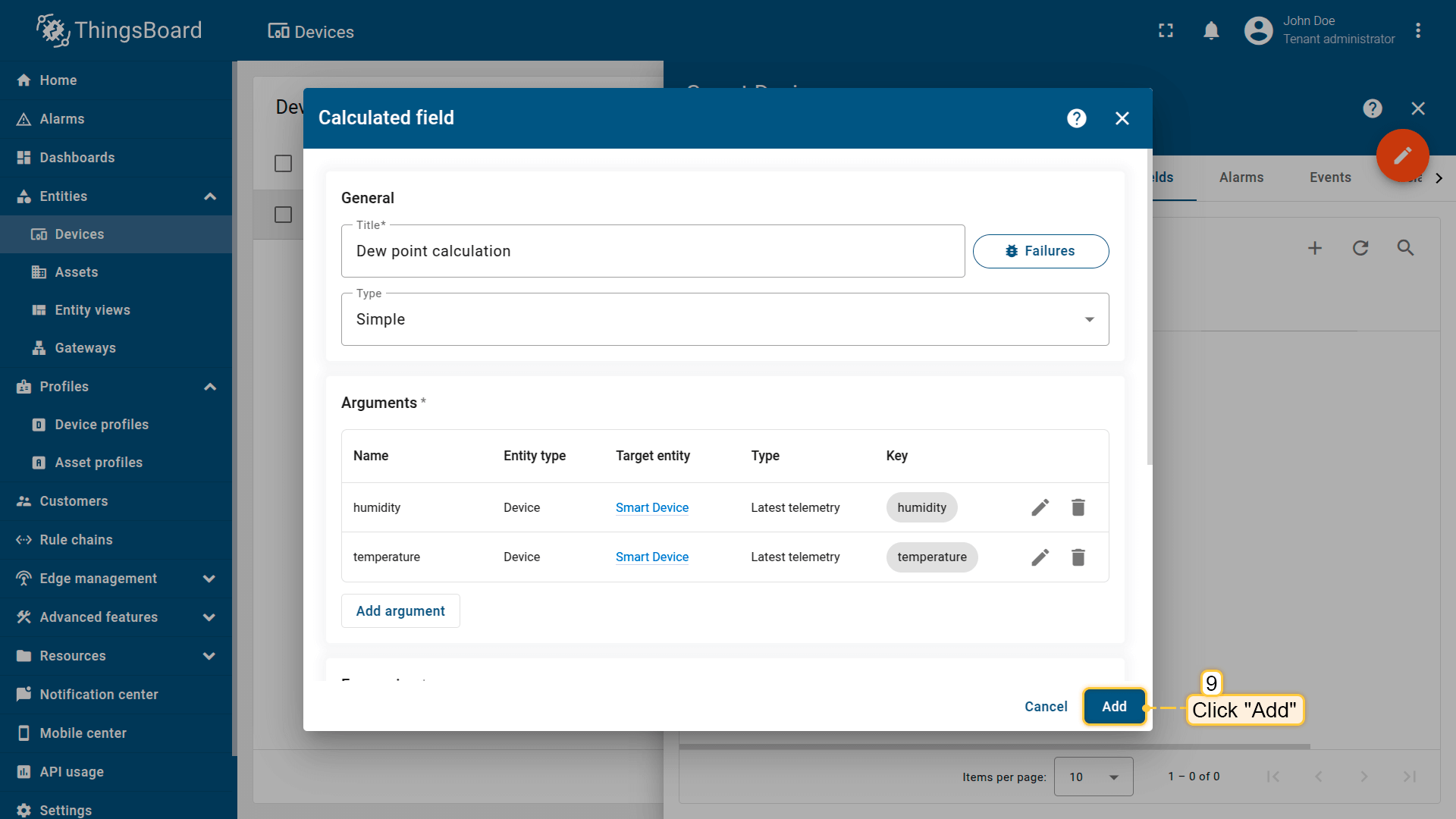The width and height of the screenshot is (1456, 819).
Task: Click the Add button
Action: click(1113, 707)
